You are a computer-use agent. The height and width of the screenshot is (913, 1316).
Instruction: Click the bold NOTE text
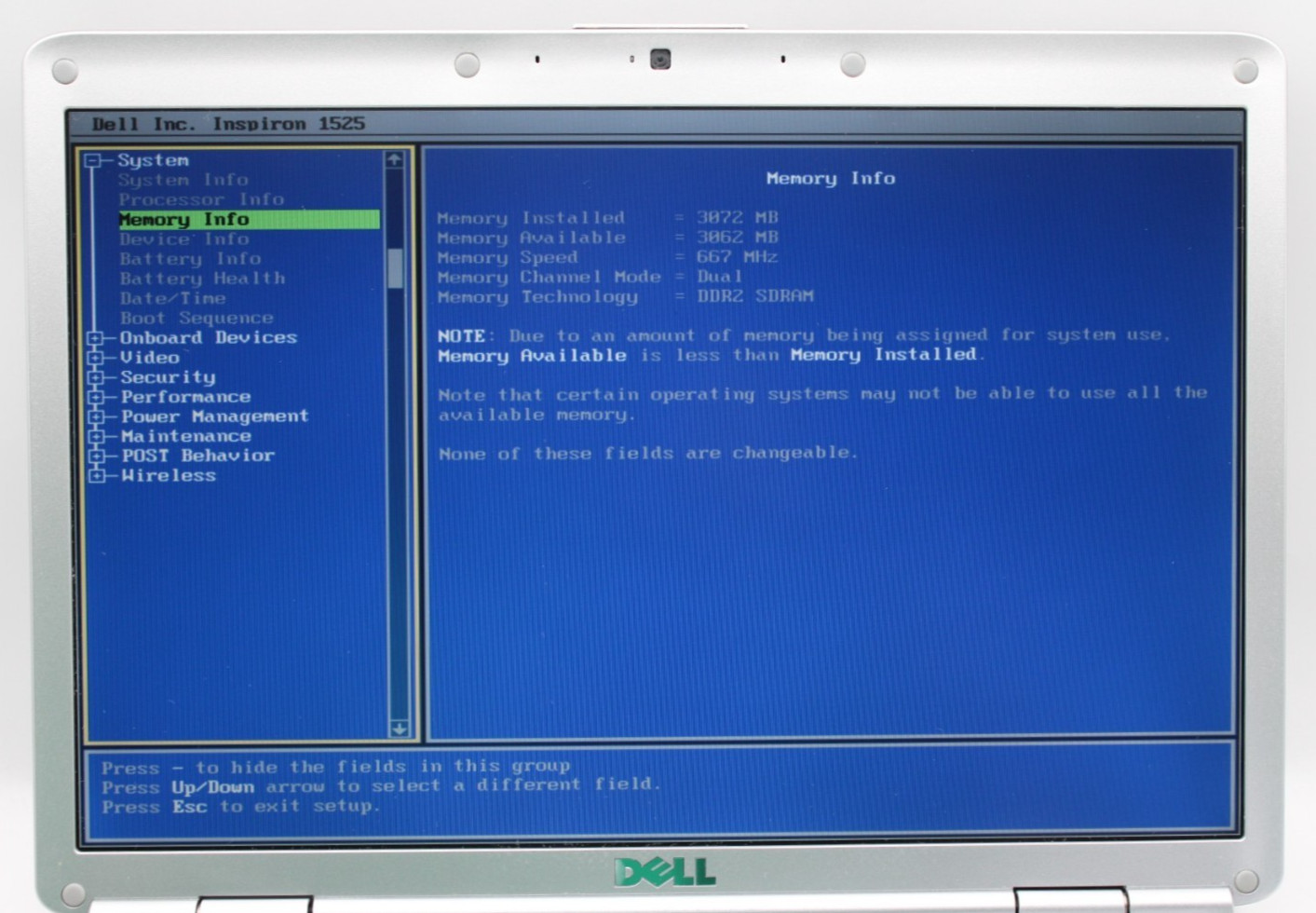461,336
